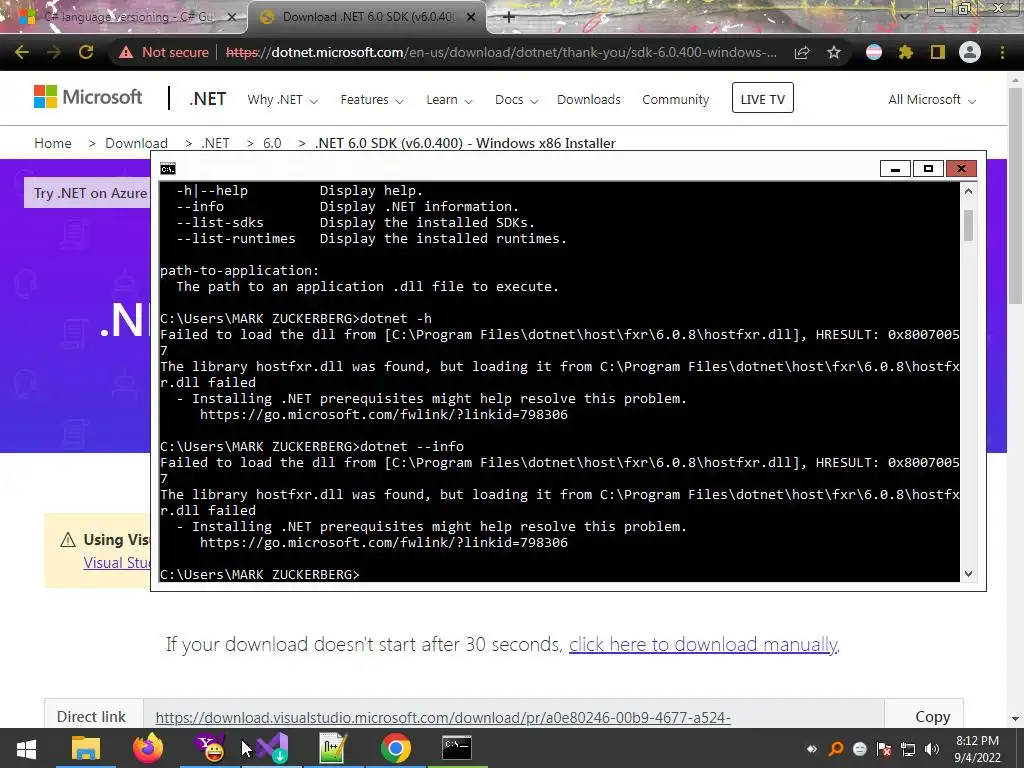Open File Explorer from taskbar
1024x768 pixels.
[x=86, y=748]
